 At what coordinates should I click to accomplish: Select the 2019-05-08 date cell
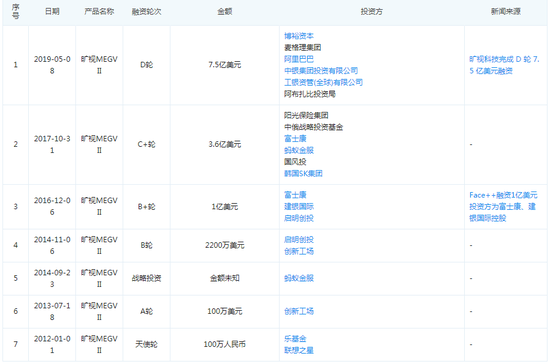click(x=52, y=65)
